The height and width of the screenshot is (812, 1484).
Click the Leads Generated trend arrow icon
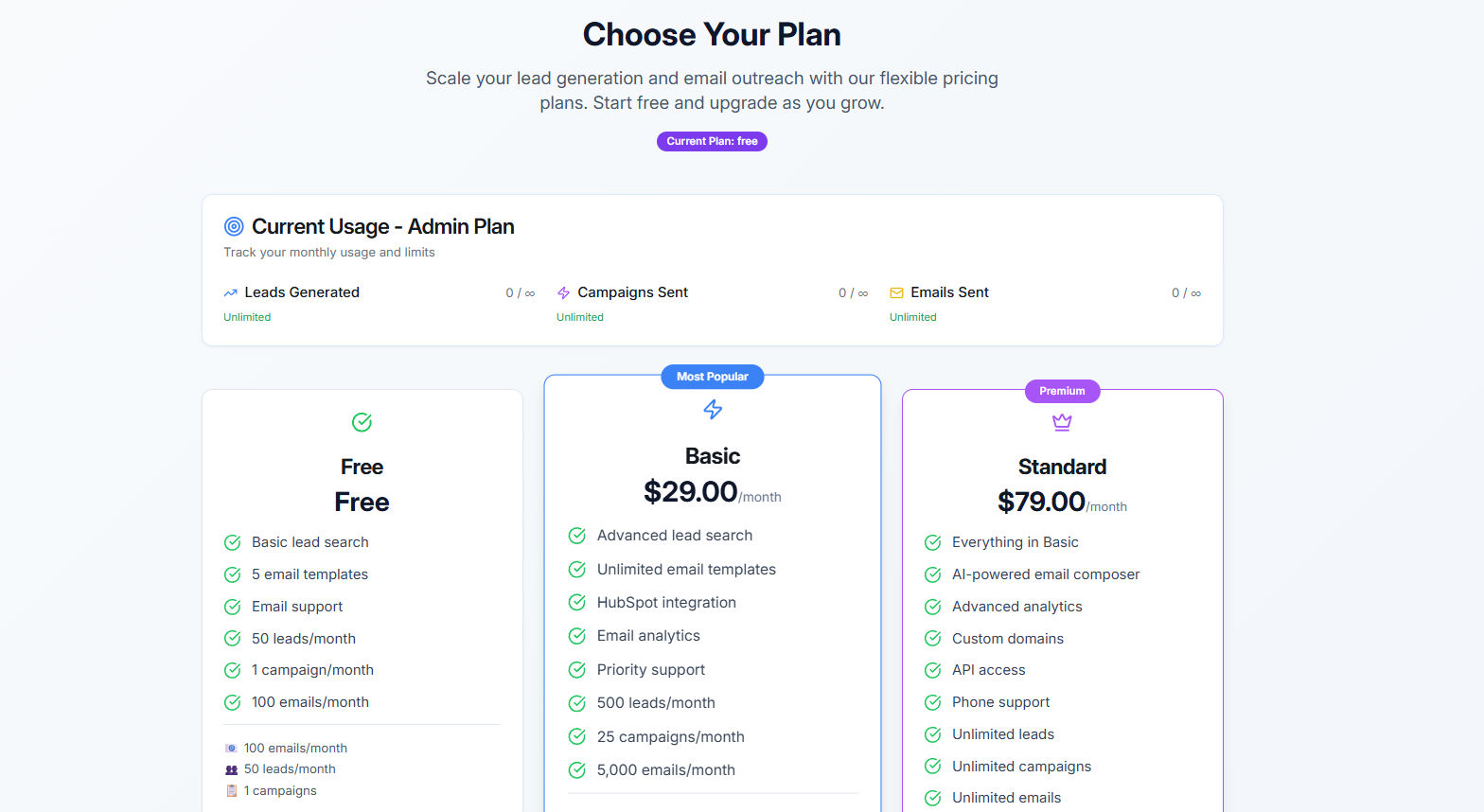[x=230, y=293]
